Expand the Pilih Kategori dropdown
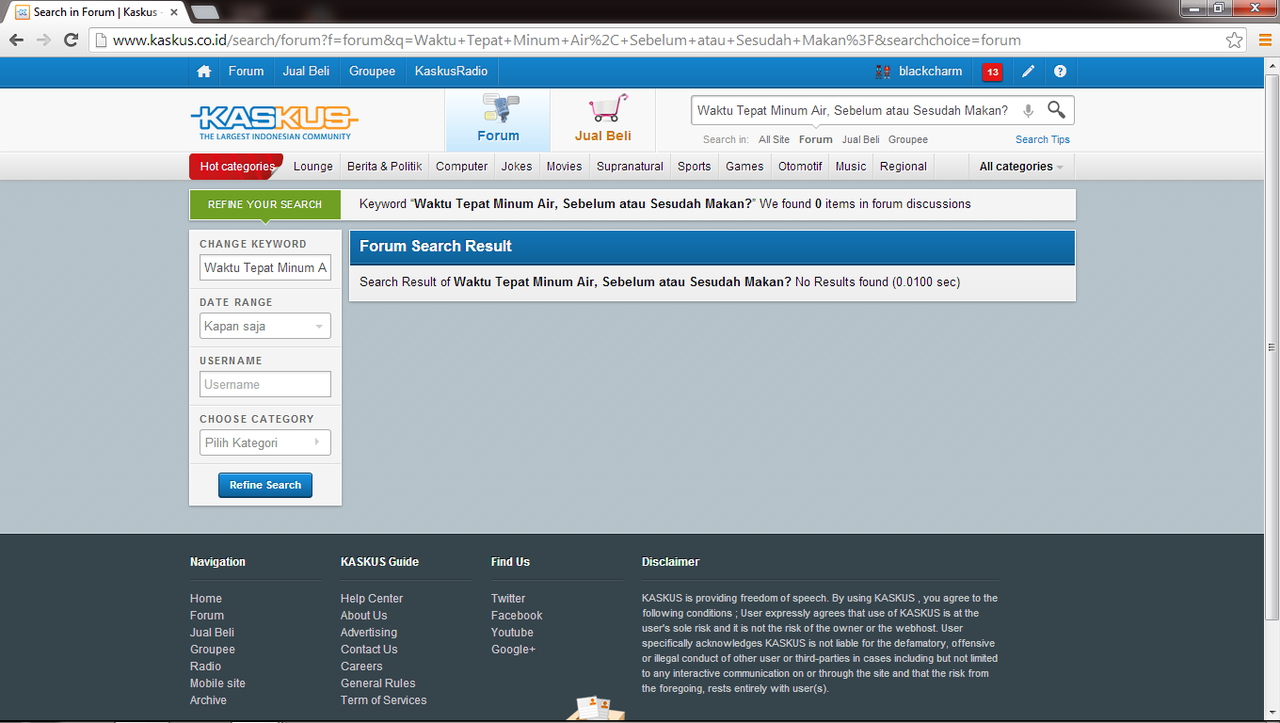 [x=265, y=443]
